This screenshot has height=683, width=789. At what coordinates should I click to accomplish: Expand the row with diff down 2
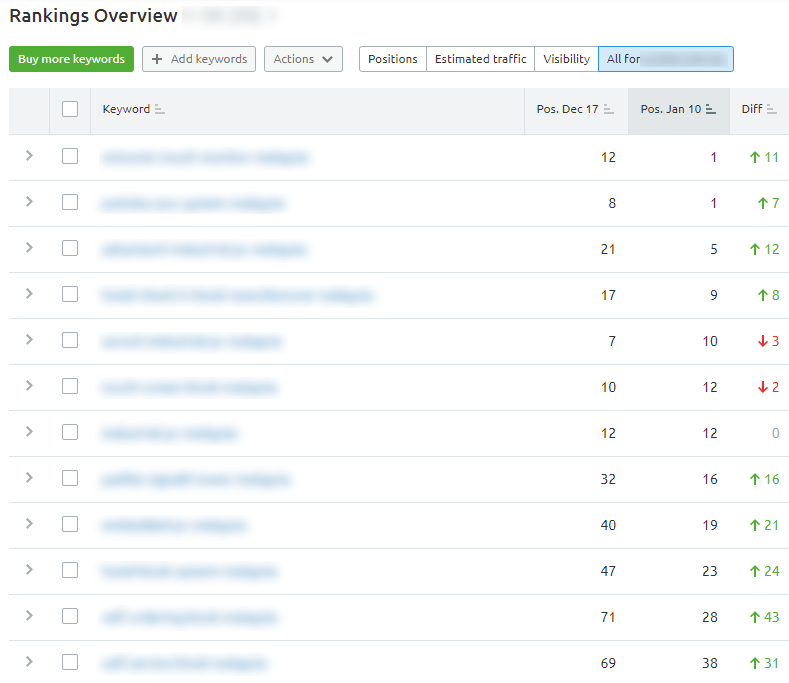(x=29, y=386)
